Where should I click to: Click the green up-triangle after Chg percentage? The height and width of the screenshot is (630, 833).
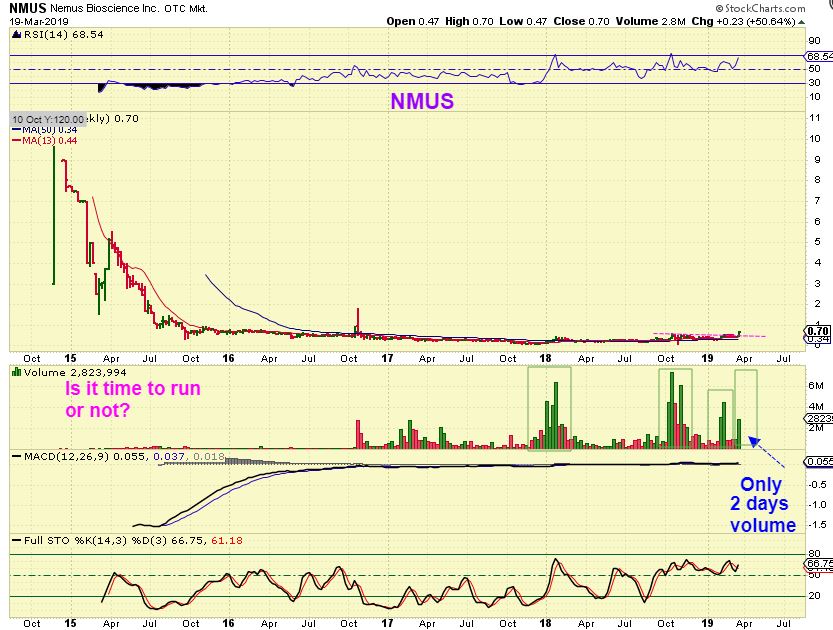802,22
